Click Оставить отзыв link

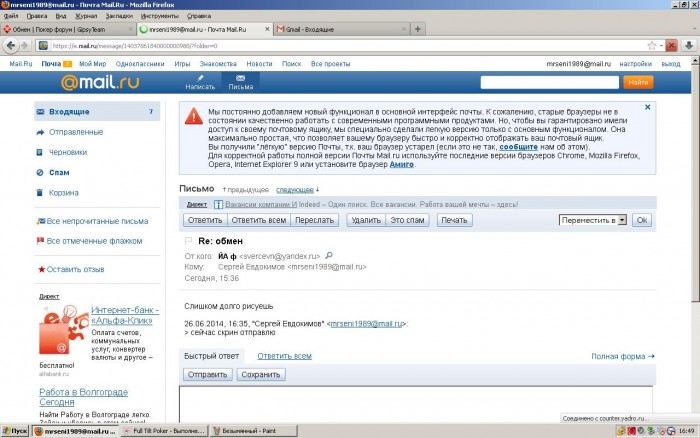75,269
